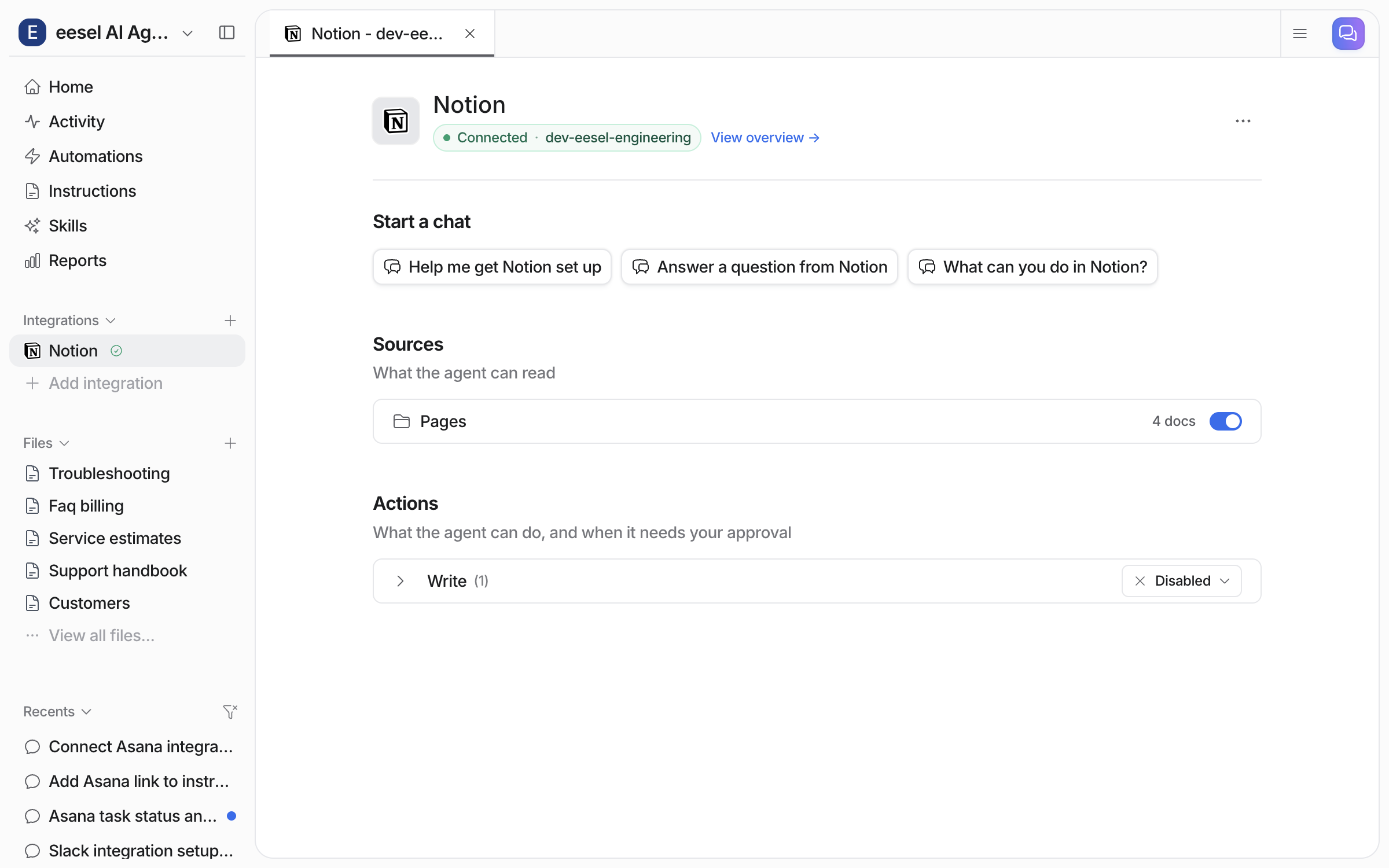This screenshot has height=868, width=1389.
Task: Open the Faq billing file
Action: pyautogui.click(x=127, y=506)
